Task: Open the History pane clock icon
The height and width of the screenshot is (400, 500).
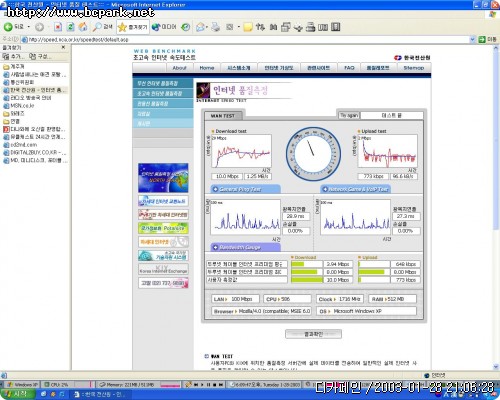Action: click(x=186, y=27)
